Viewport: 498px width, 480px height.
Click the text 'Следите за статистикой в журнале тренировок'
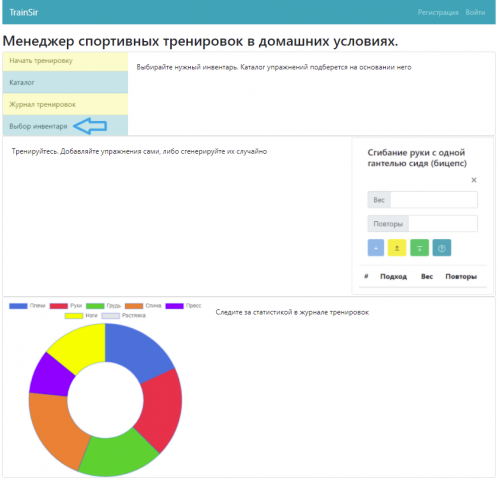[292, 313]
